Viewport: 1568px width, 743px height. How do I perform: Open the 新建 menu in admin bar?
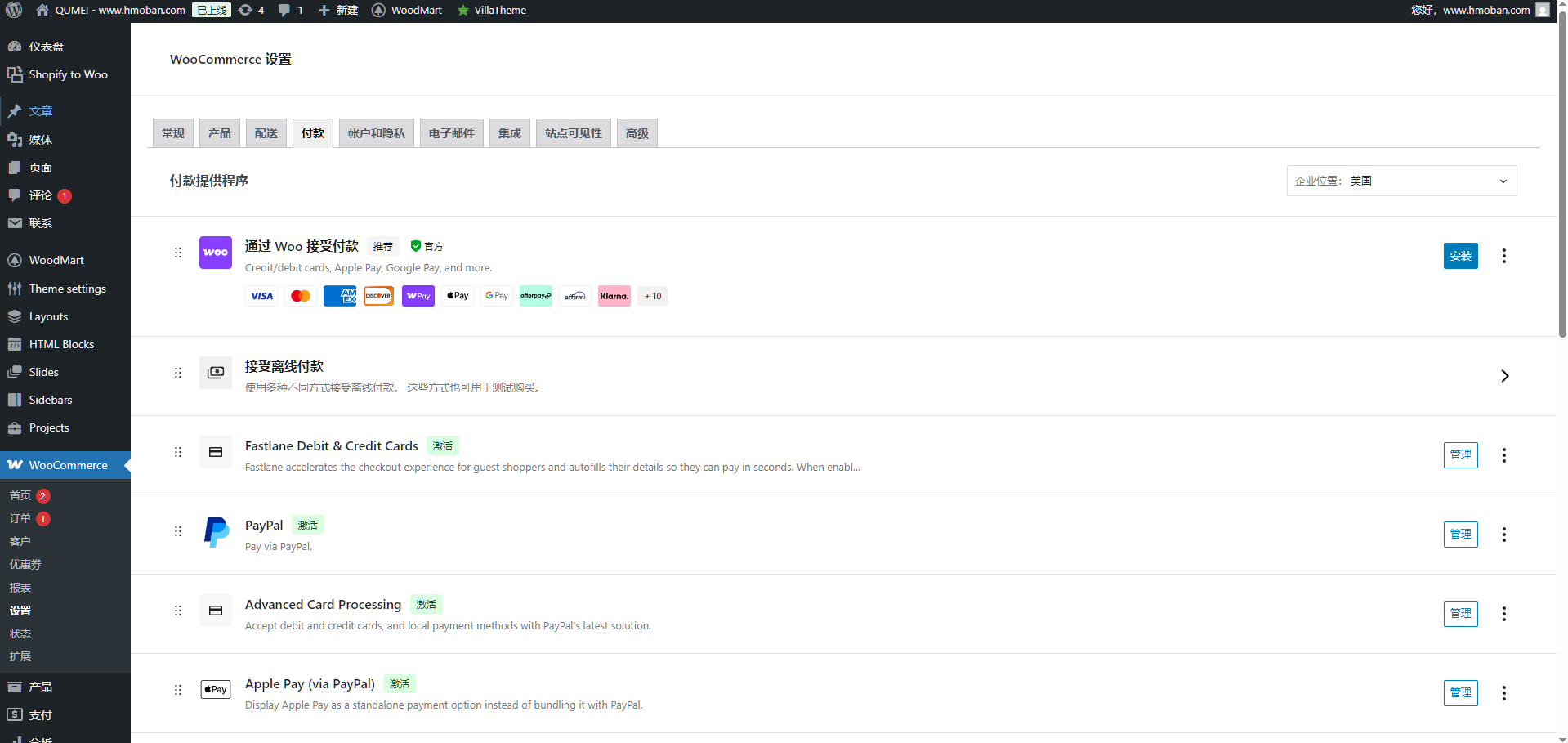tap(338, 10)
